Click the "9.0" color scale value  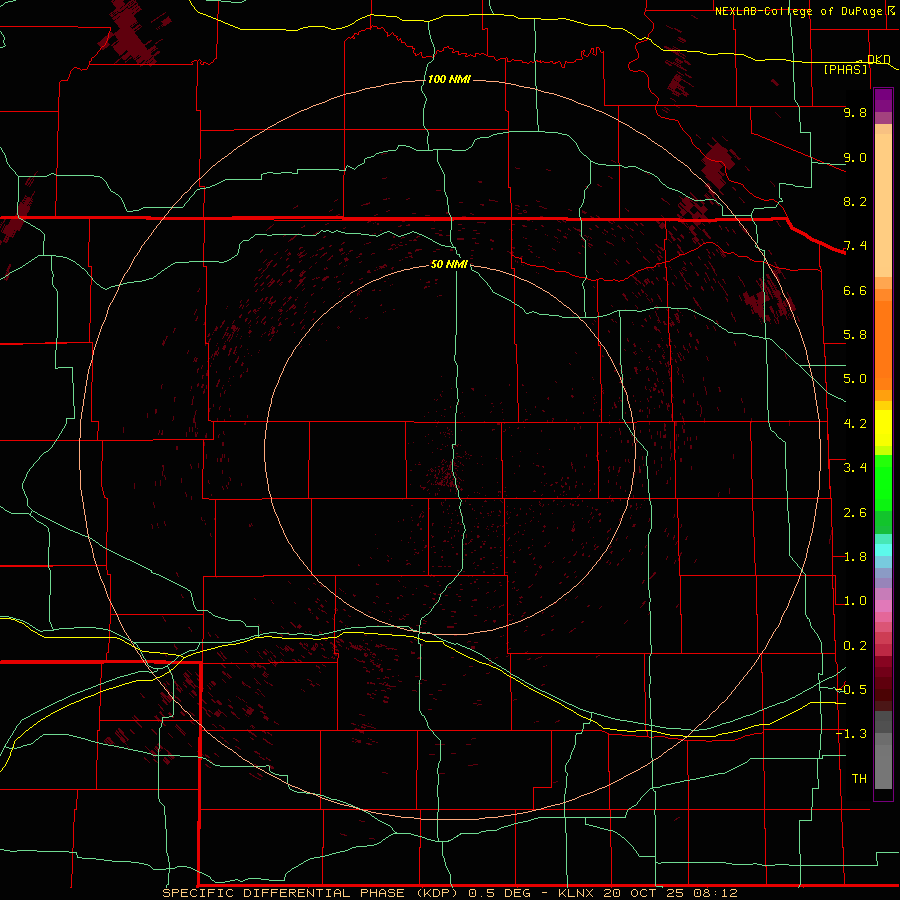pos(855,157)
